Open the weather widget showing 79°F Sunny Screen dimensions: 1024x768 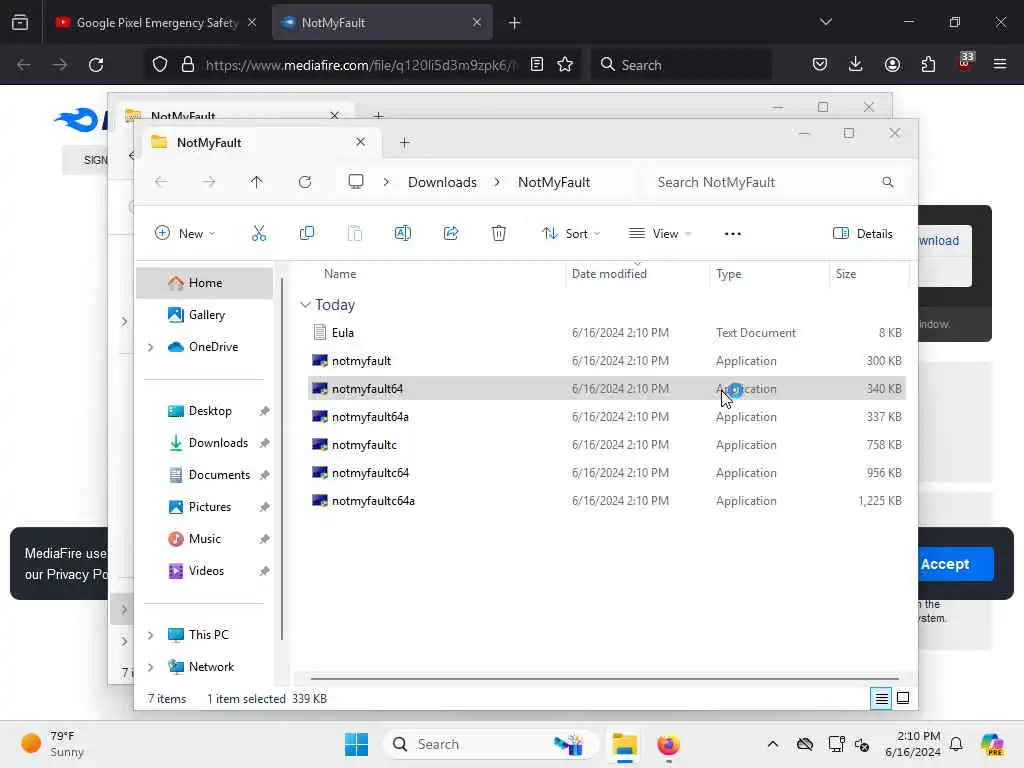(54, 744)
